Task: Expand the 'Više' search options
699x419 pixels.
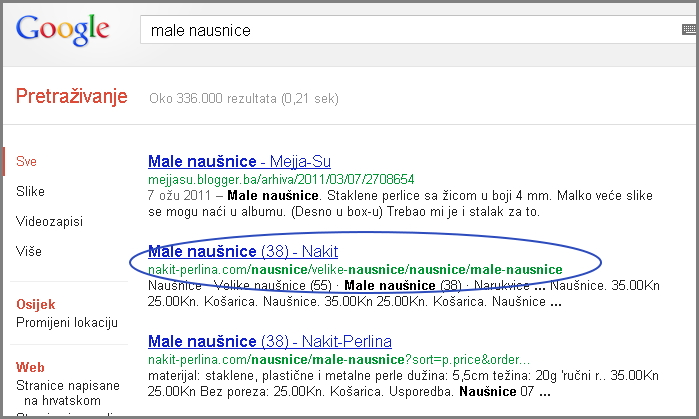Action: [29, 251]
